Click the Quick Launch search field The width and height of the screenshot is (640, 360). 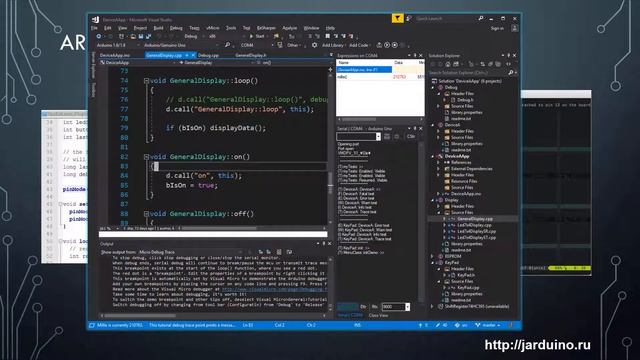tap(447, 18)
